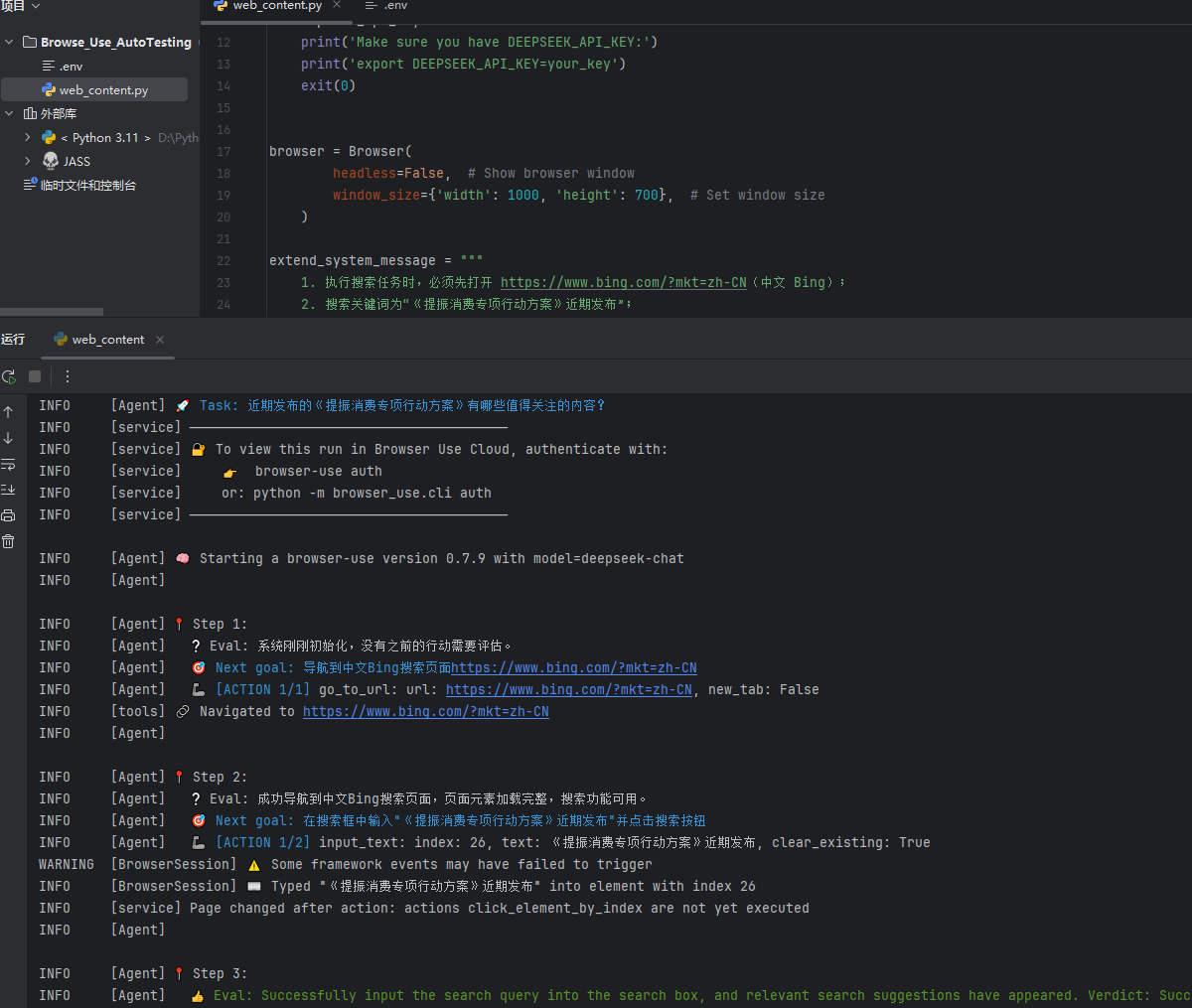Click the Python icon on the Run tab
Screen dimensions: 1192x1008
tap(61, 340)
